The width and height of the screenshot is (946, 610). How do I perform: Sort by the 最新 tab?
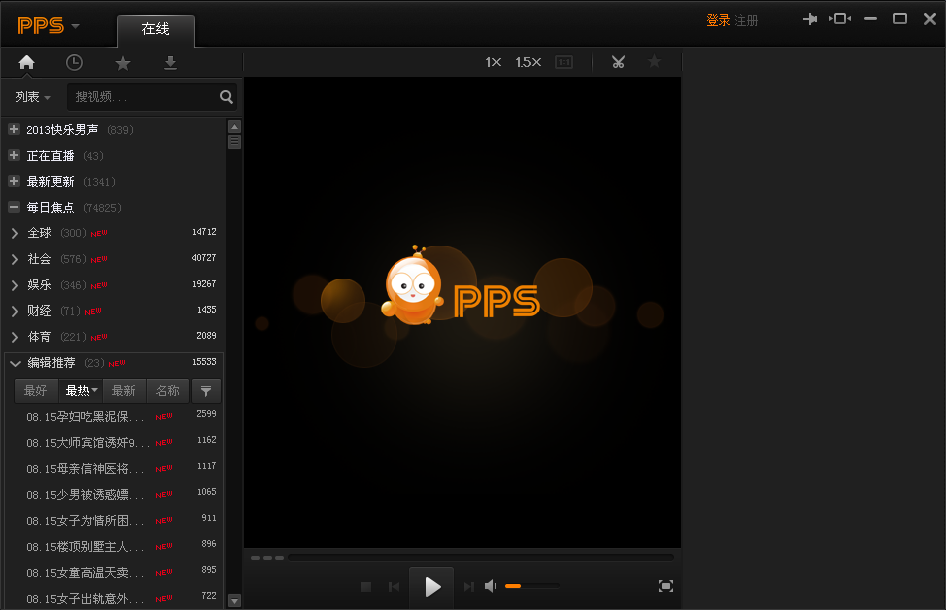(x=124, y=391)
